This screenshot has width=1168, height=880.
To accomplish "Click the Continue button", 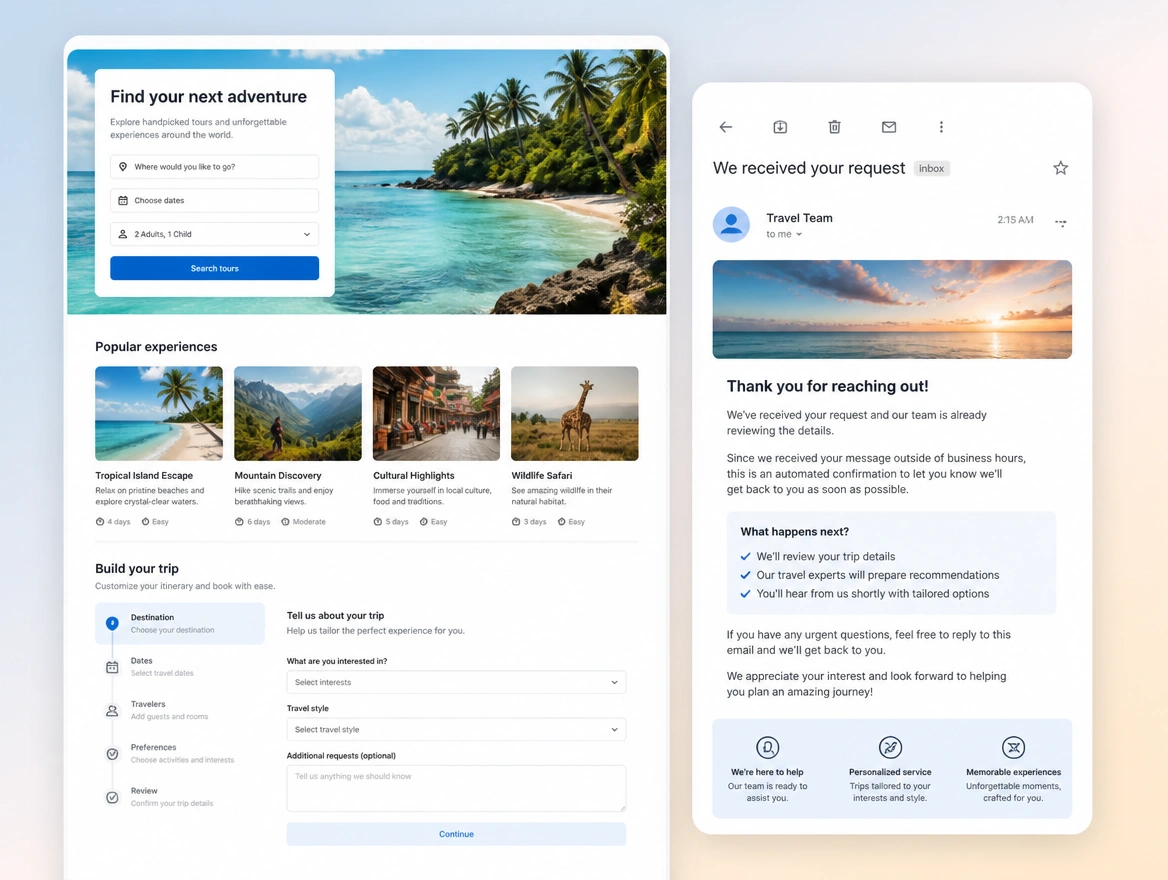I will [456, 834].
